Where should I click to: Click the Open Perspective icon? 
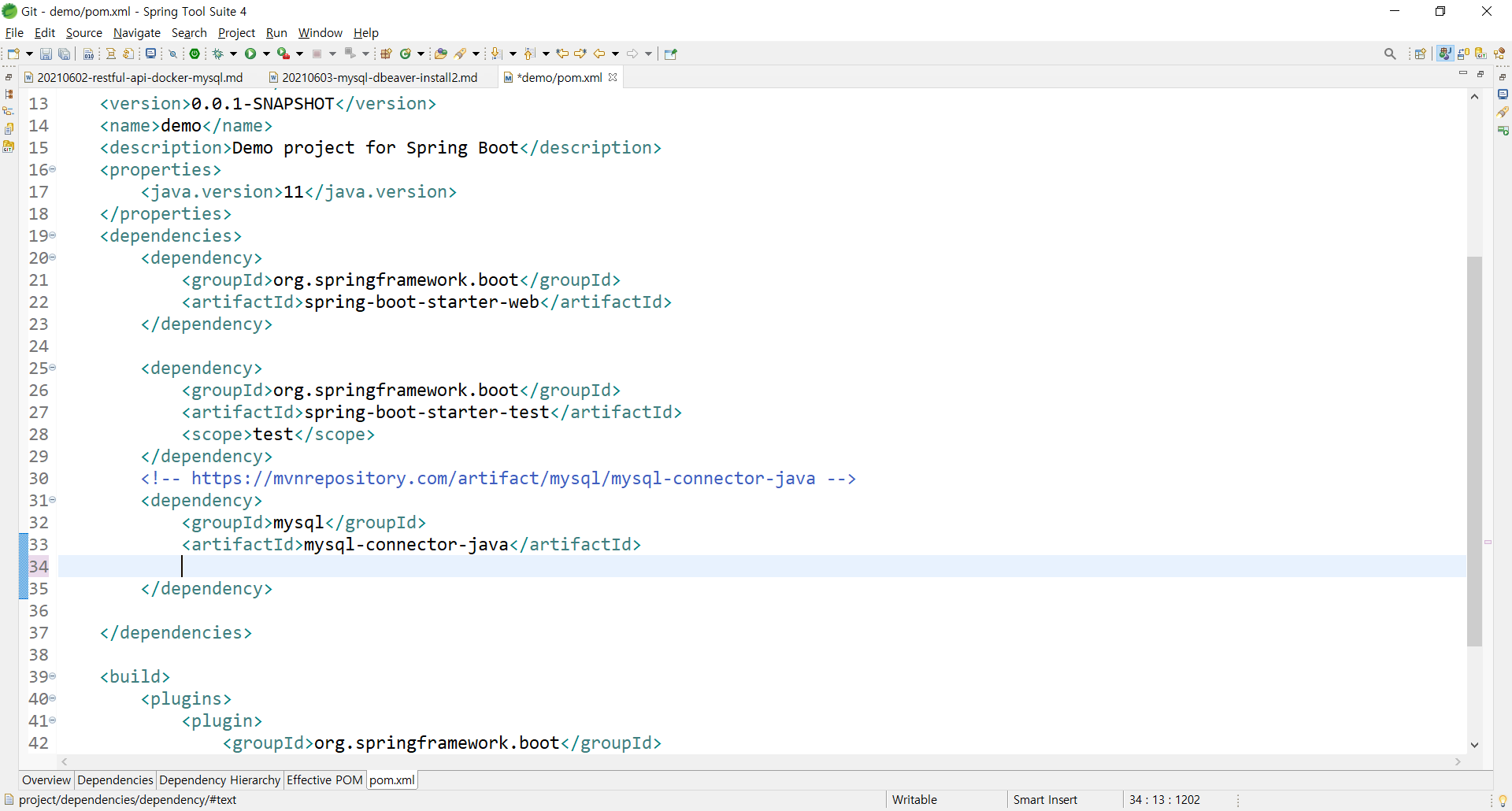point(1421,54)
